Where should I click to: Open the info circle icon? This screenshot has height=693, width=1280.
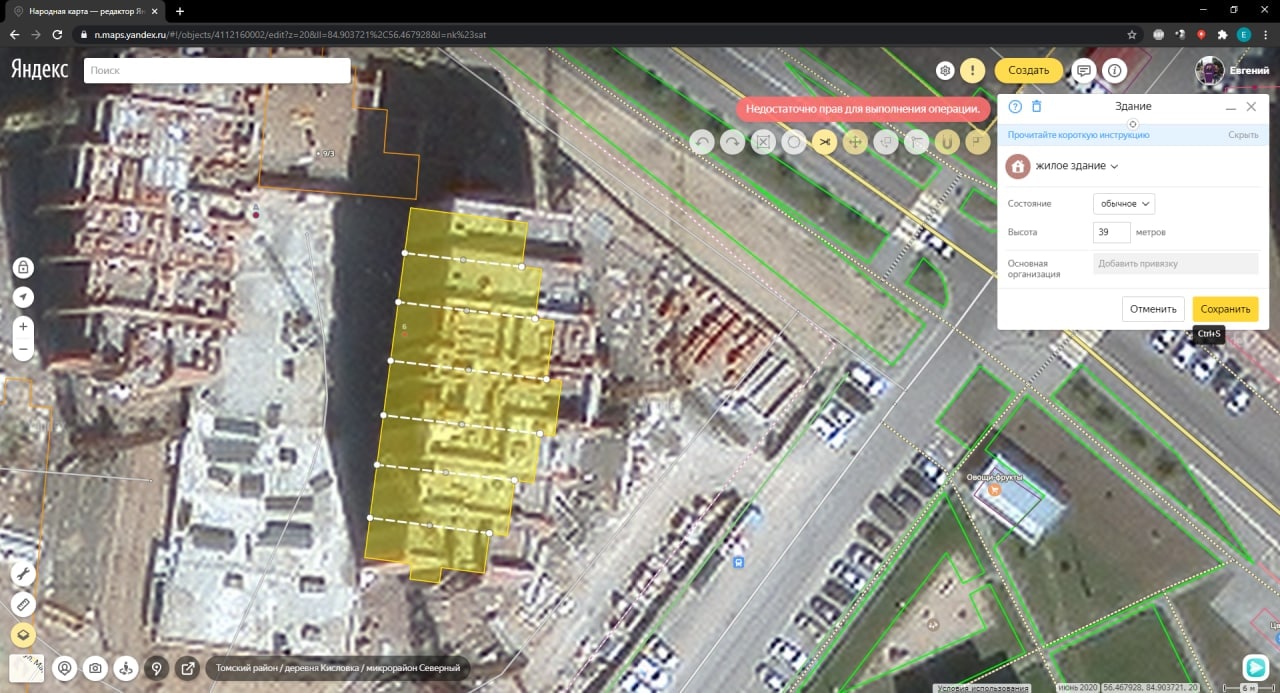tap(1115, 70)
